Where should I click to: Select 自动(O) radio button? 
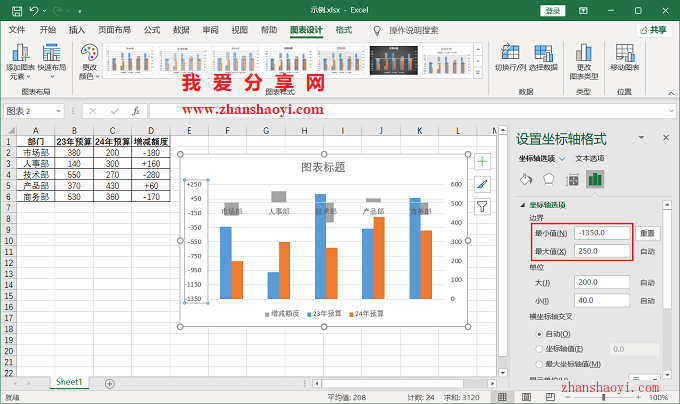pos(539,334)
